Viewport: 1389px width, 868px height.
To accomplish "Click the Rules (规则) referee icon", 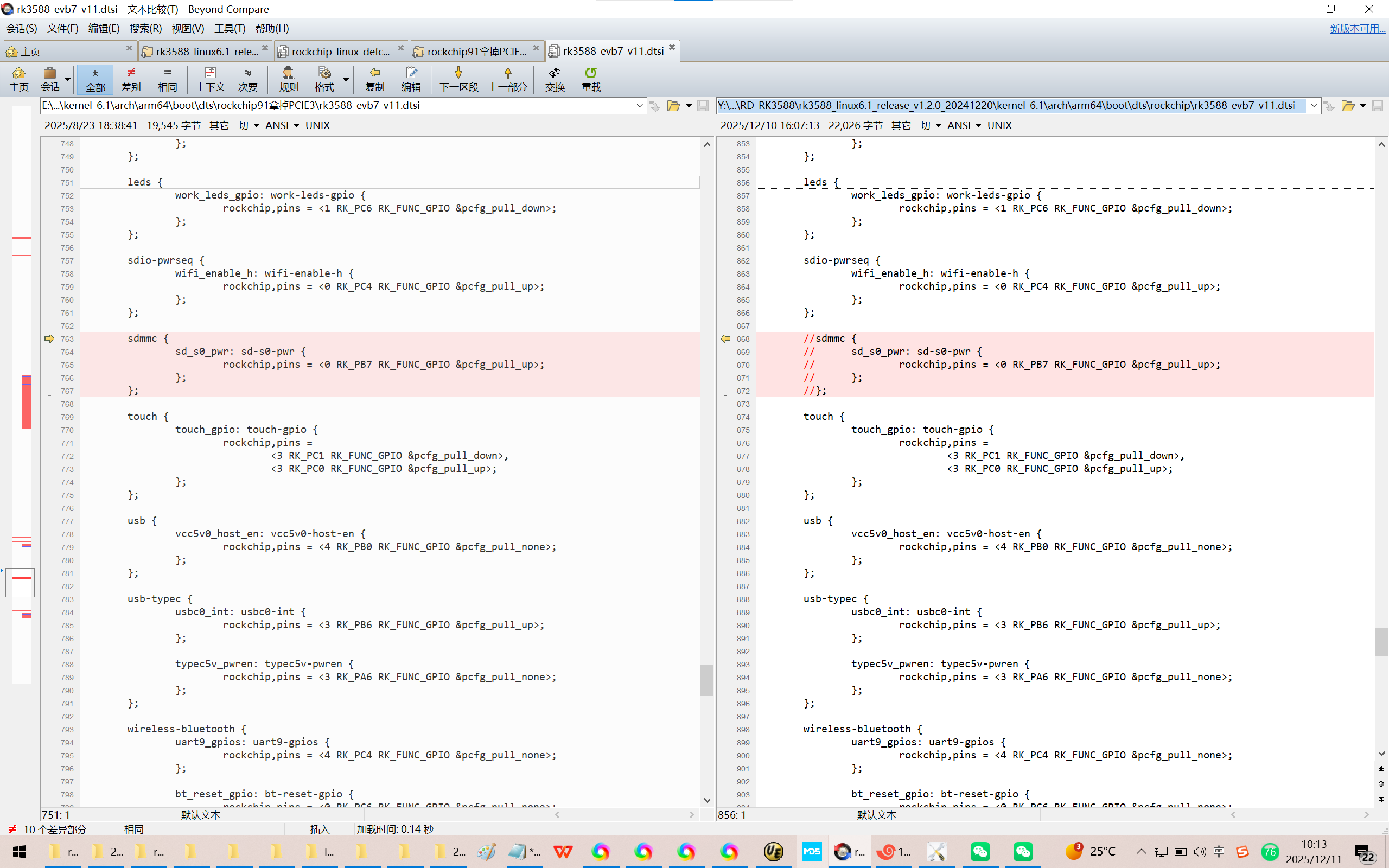I will tap(288, 79).
